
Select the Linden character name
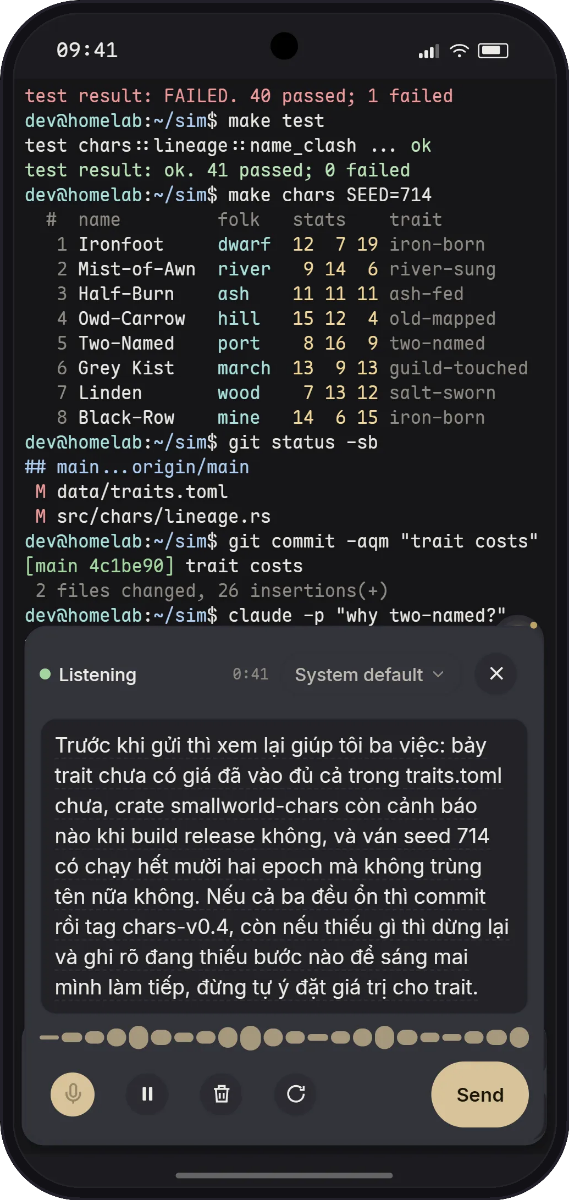pos(110,393)
